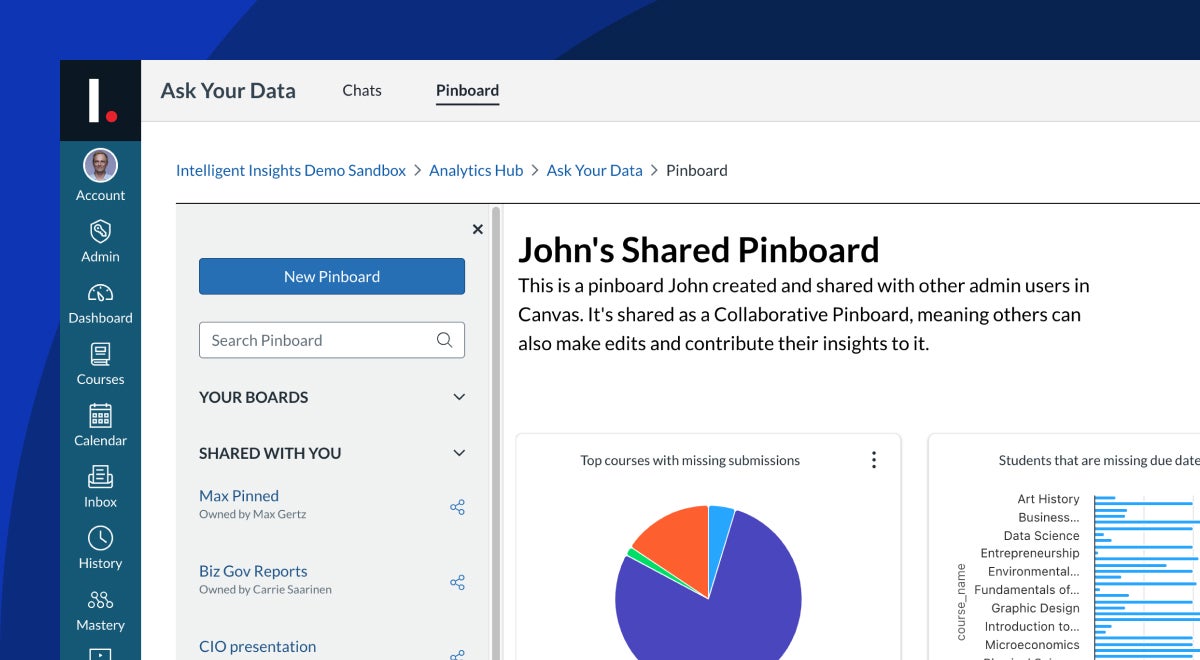Viewport: 1200px width, 660px height.
Task: Click share icon for Max Pinned board
Action: pyautogui.click(x=457, y=507)
